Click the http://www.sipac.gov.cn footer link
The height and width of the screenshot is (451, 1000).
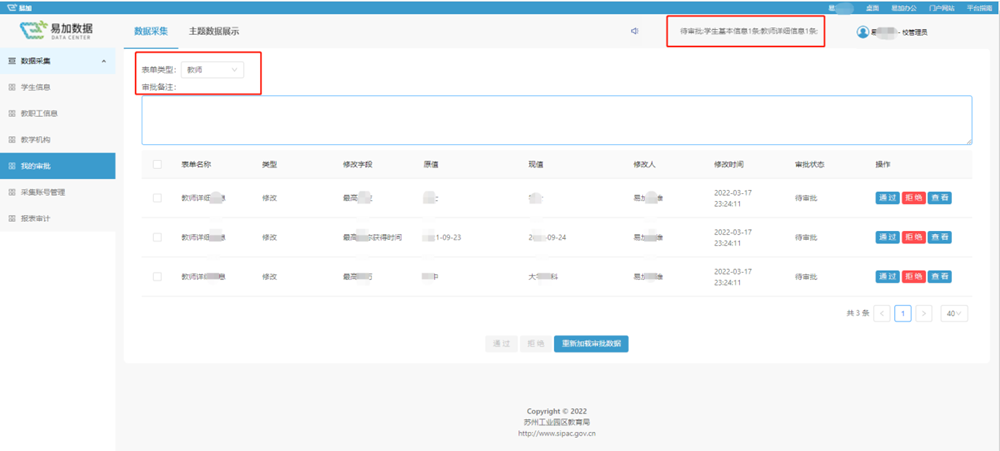pyautogui.click(x=557, y=433)
